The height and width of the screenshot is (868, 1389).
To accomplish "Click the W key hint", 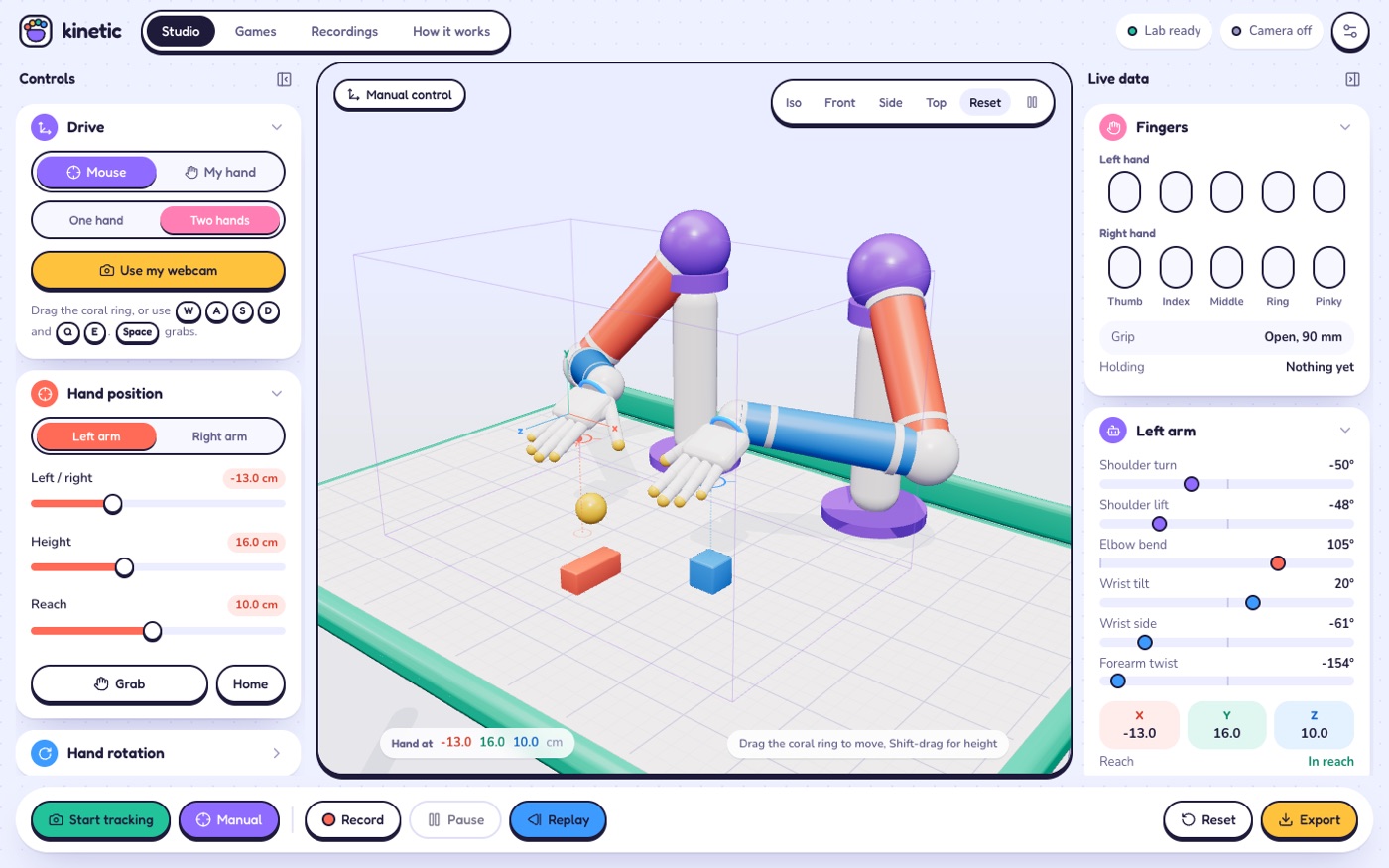I will (189, 311).
